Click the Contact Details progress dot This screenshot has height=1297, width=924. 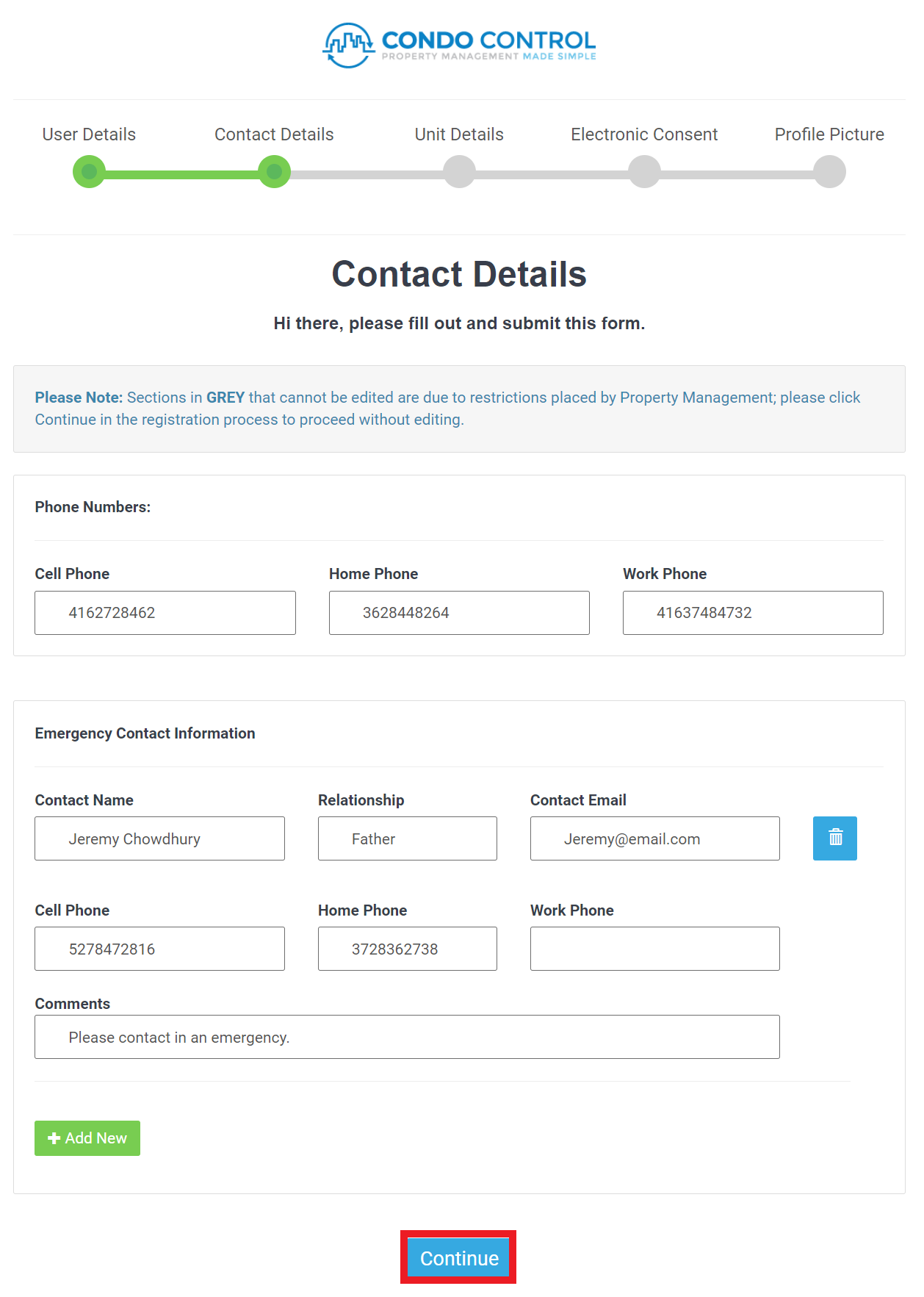tap(273, 171)
